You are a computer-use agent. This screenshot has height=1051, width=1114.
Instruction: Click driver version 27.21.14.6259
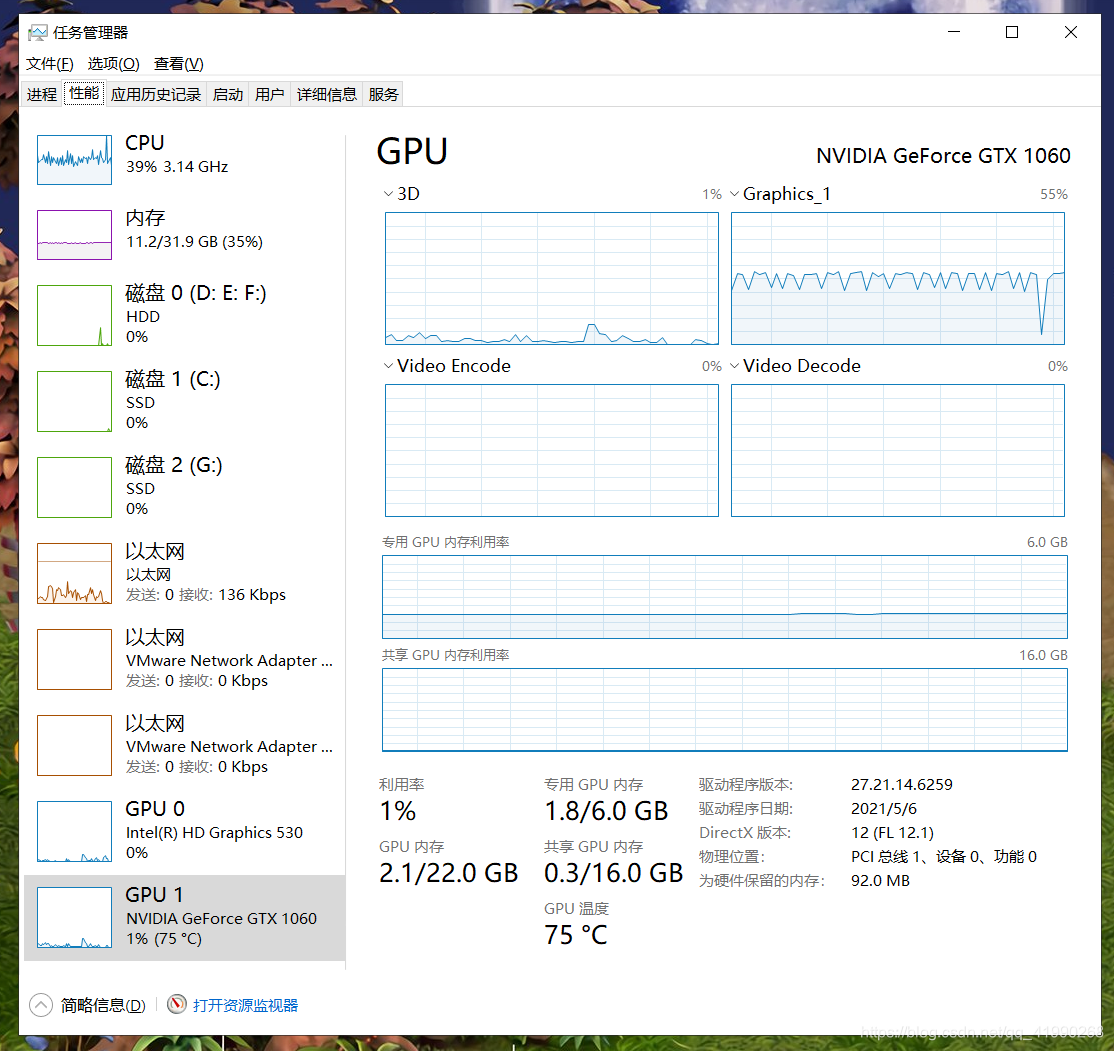point(902,785)
